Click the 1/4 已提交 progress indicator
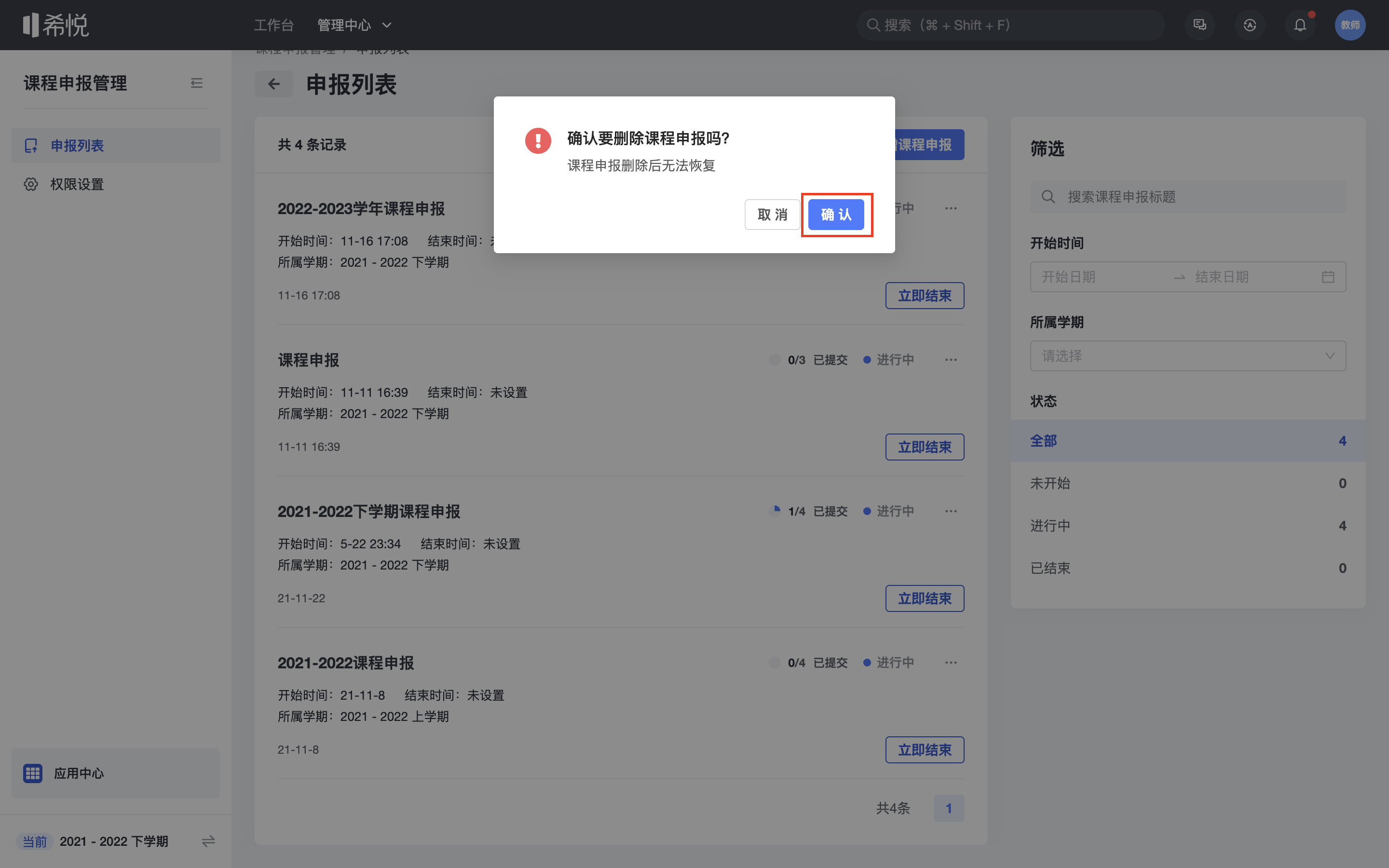The height and width of the screenshot is (868, 1389). (x=808, y=512)
